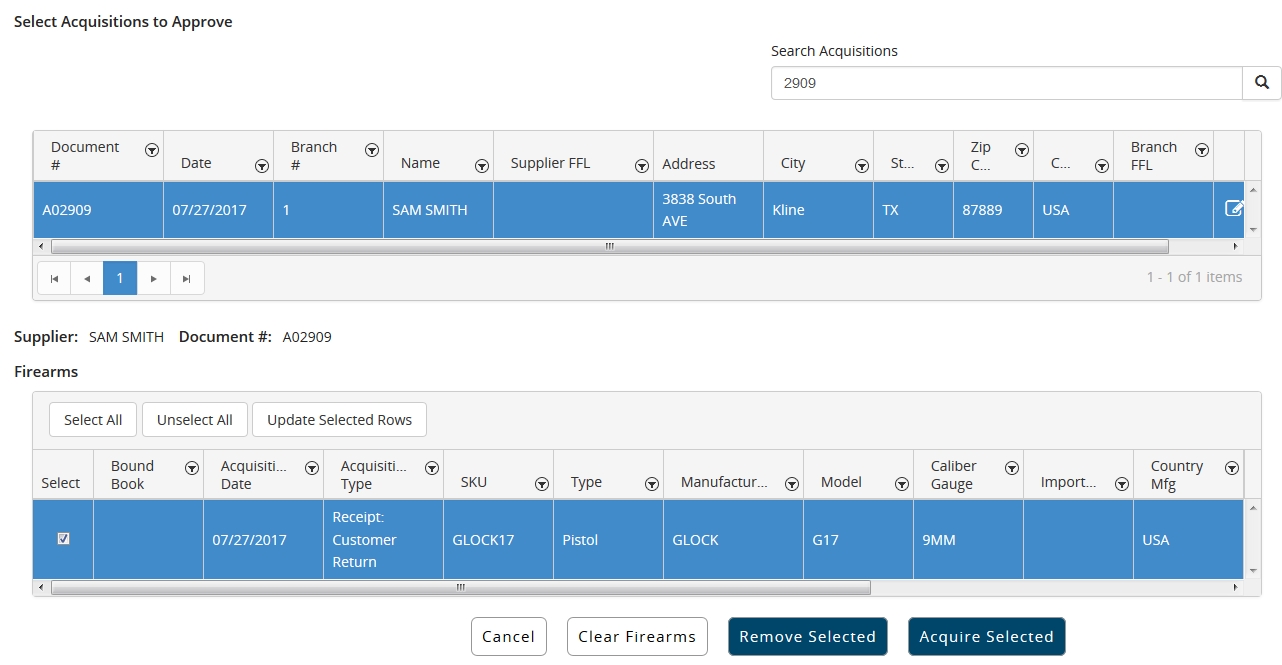Go to next page of acquisitions

coord(153,278)
